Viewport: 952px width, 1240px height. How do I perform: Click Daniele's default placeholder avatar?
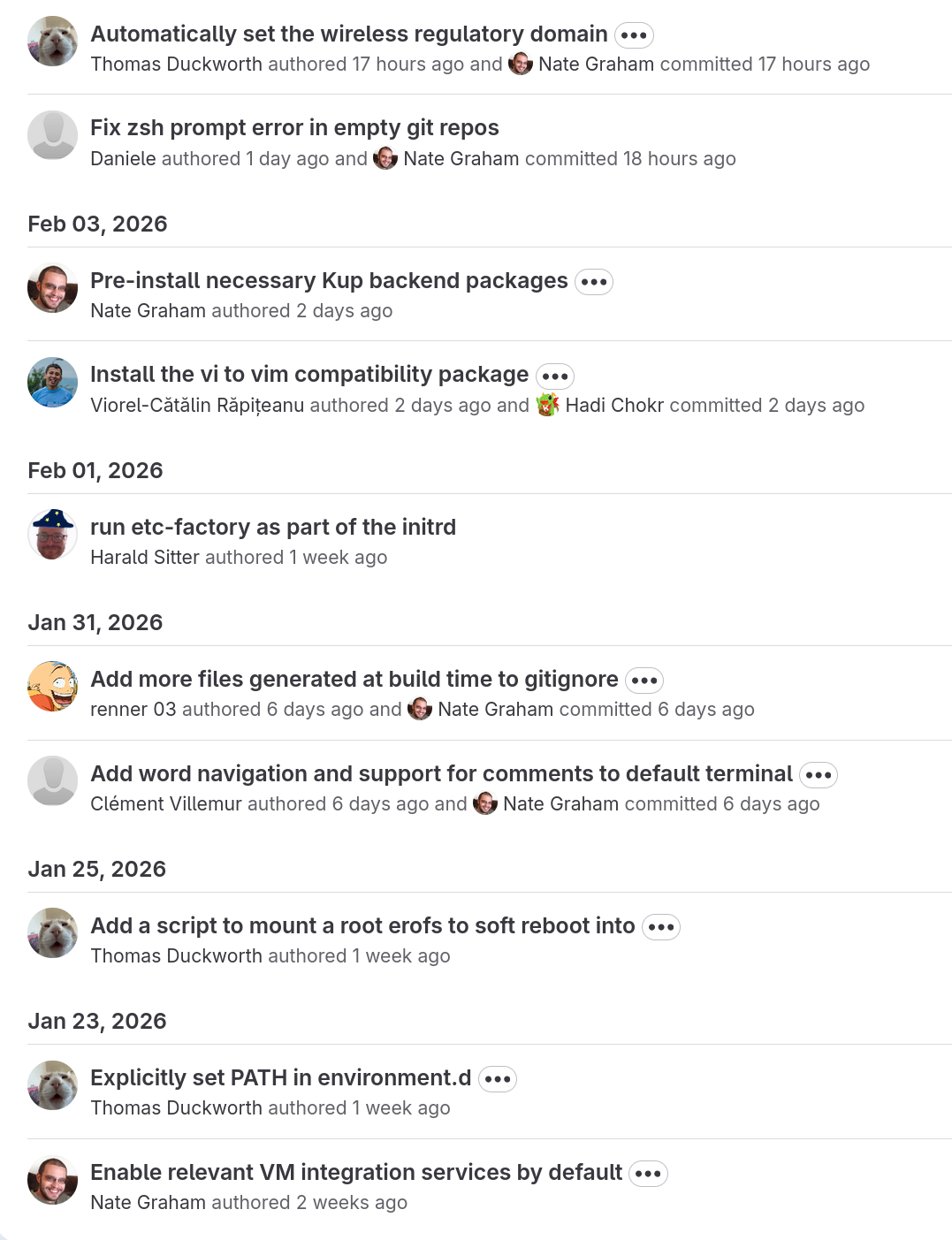53,135
